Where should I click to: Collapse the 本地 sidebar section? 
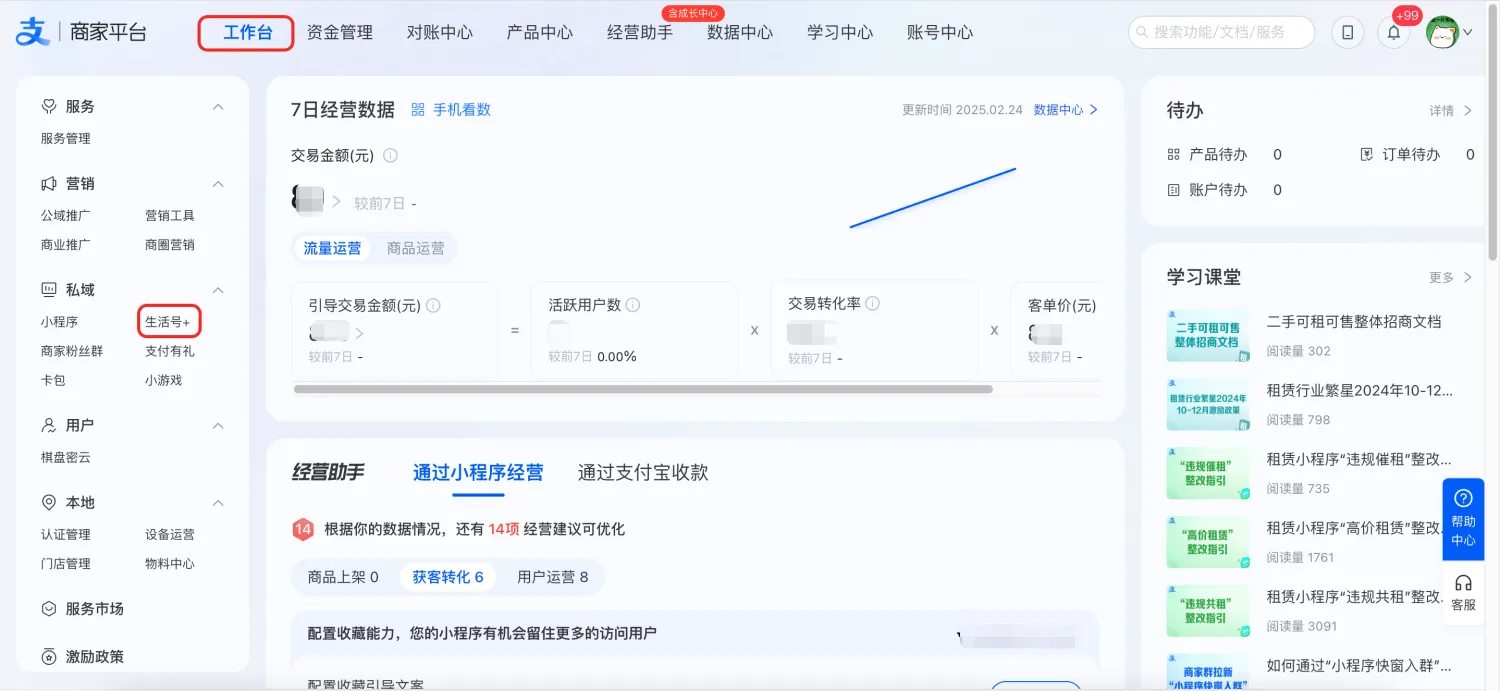tap(218, 503)
